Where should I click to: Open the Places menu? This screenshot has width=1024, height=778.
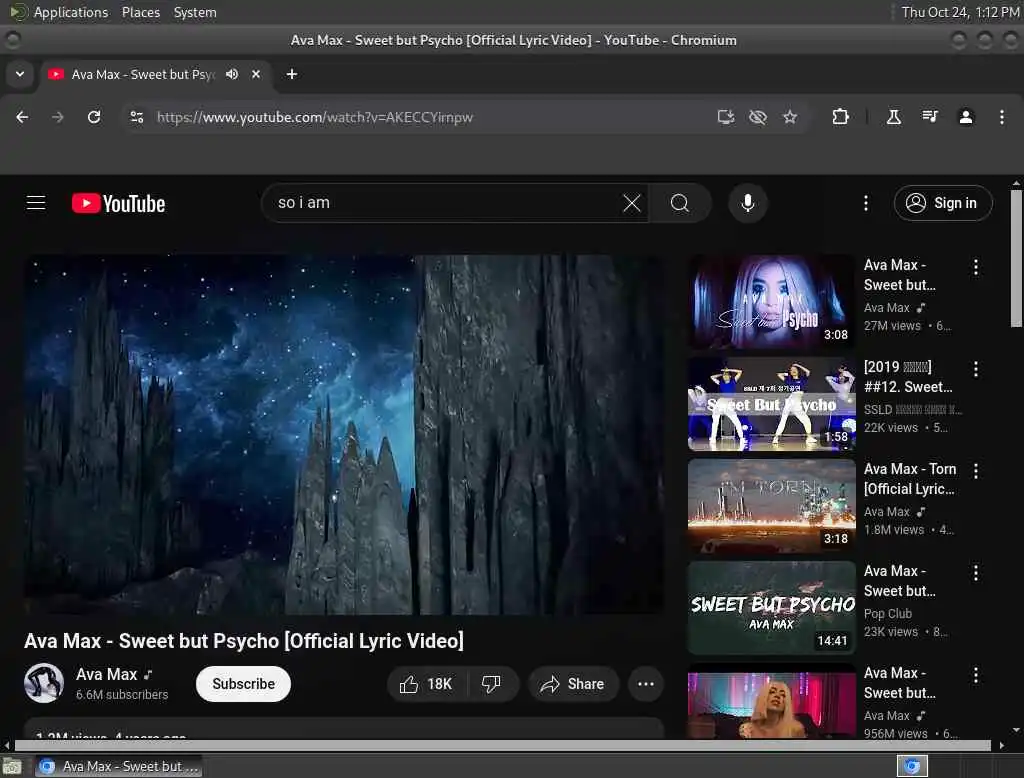tap(140, 12)
